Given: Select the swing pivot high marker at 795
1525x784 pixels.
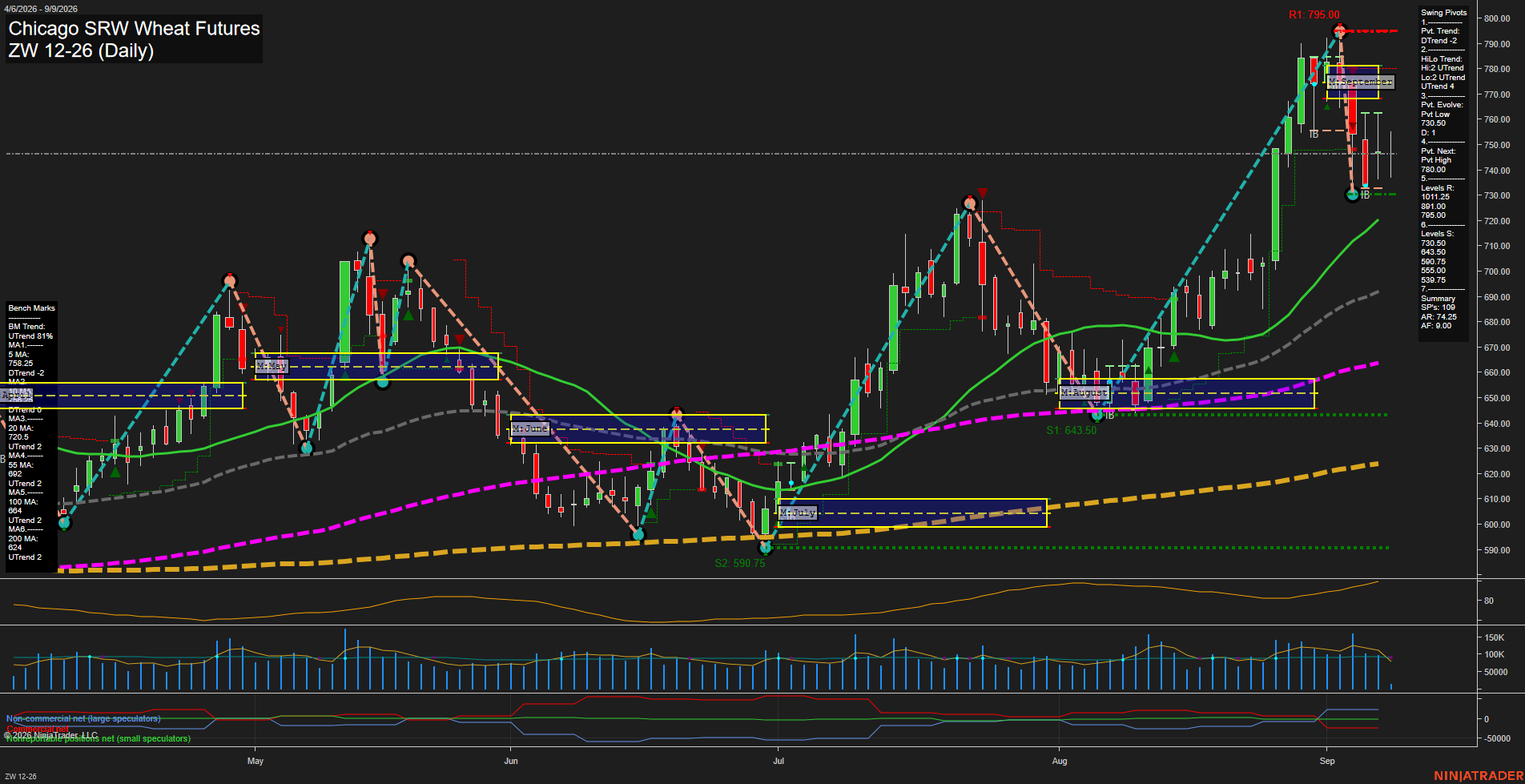Looking at the screenshot, I should [1340, 31].
